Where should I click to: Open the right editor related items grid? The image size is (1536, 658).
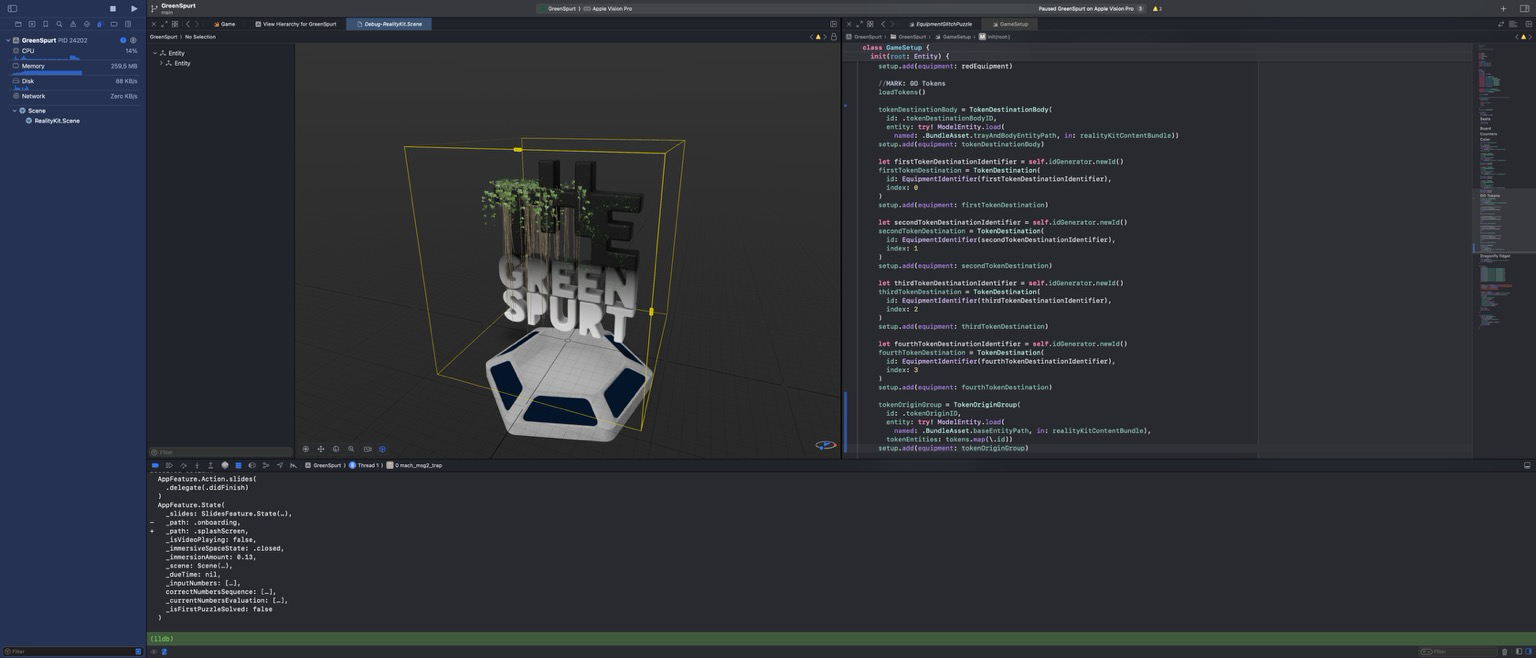click(870, 24)
